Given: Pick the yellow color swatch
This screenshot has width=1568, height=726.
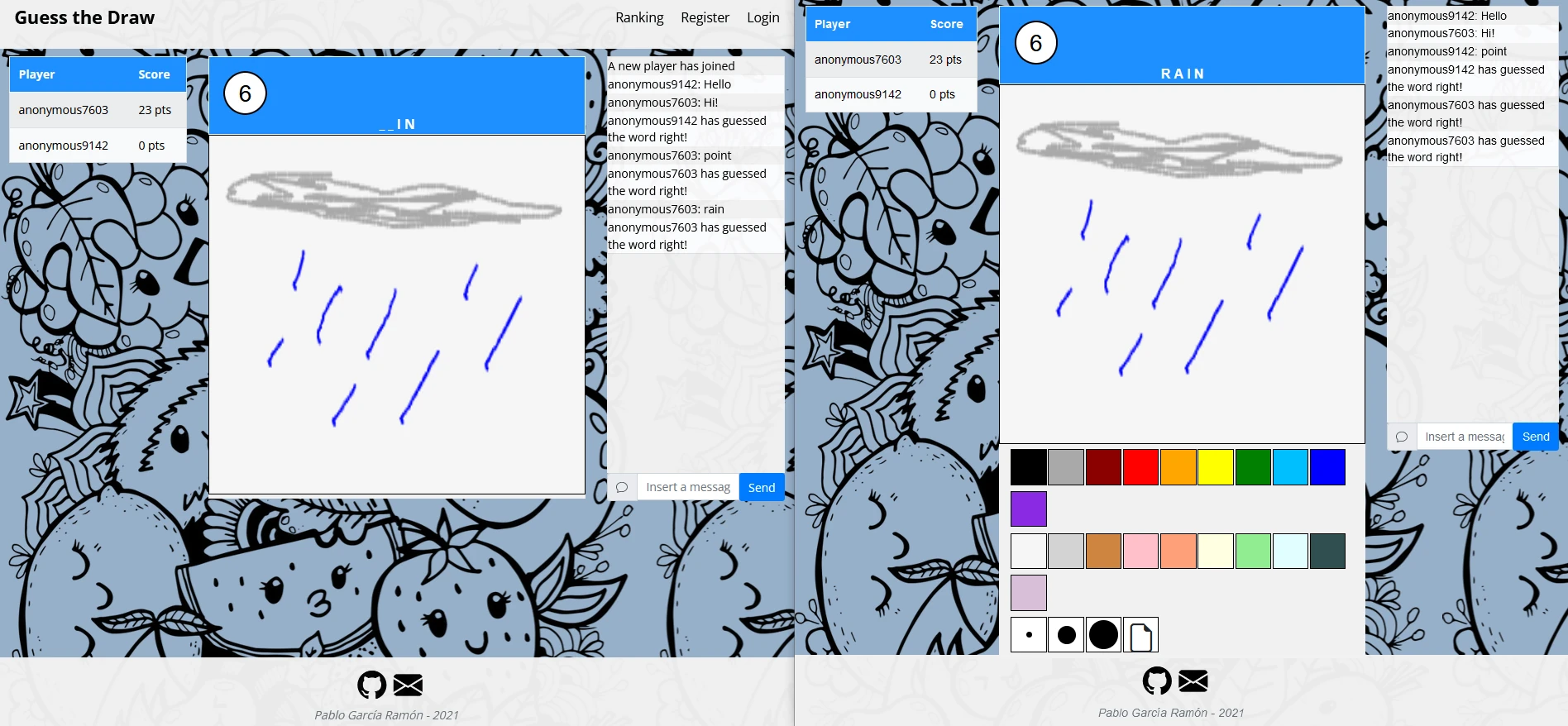Looking at the screenshot, I should coord(1216,467).
